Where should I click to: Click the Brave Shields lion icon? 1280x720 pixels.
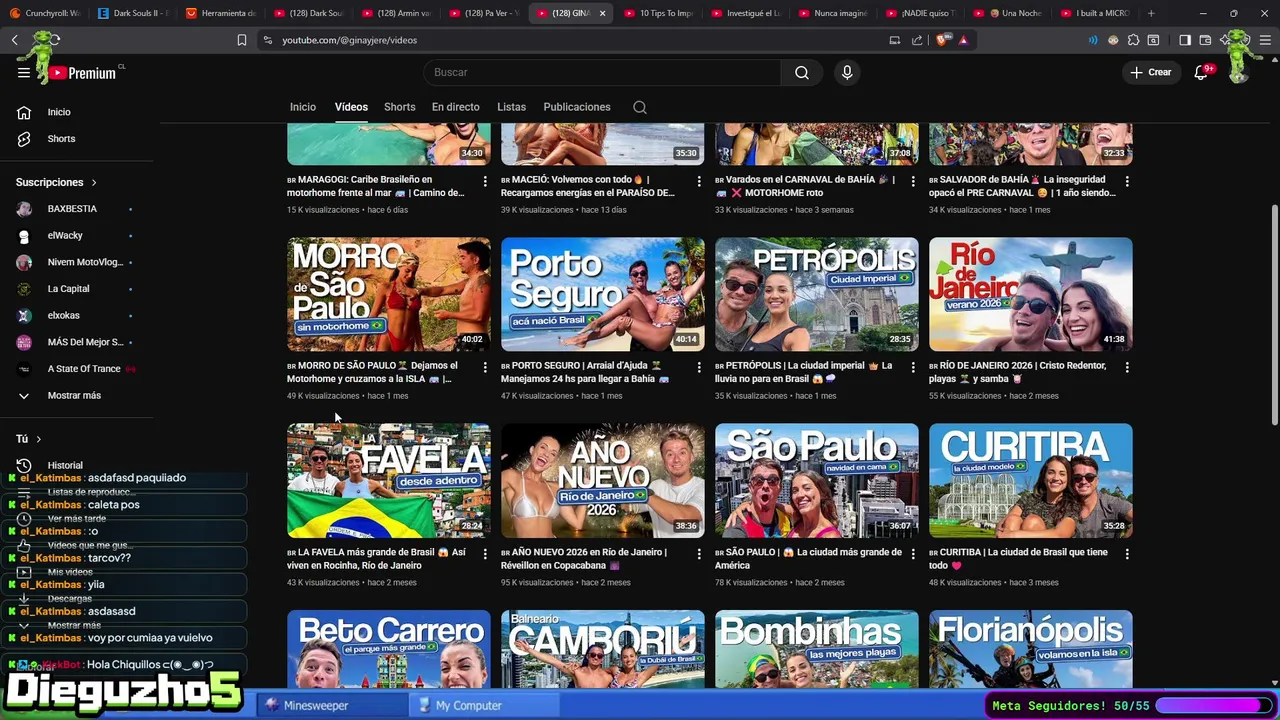point(942,40)
